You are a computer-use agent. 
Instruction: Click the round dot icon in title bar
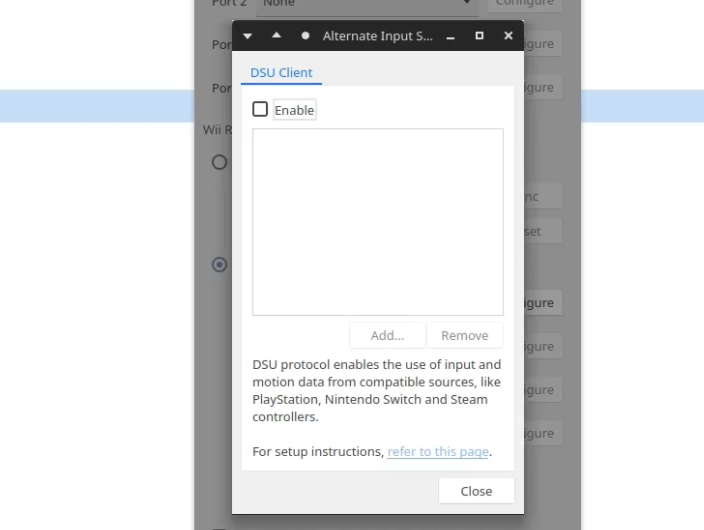tap(305, 36)
